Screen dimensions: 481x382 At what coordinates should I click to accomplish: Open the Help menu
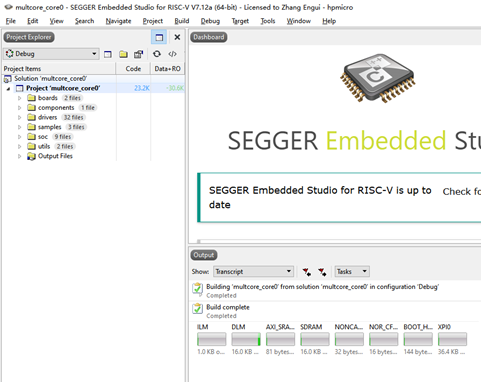pyautogui.click(x=329, y=21)
